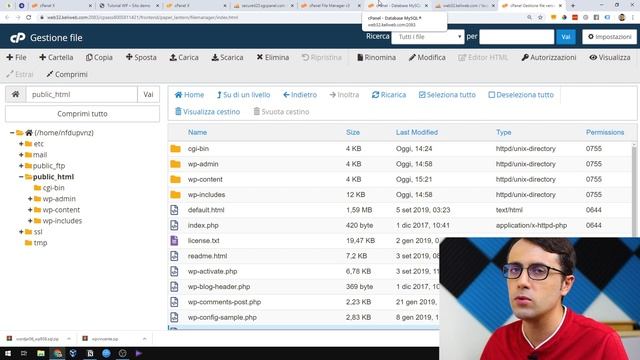Select the wp-content folder icon in the list

coord(176,179)
